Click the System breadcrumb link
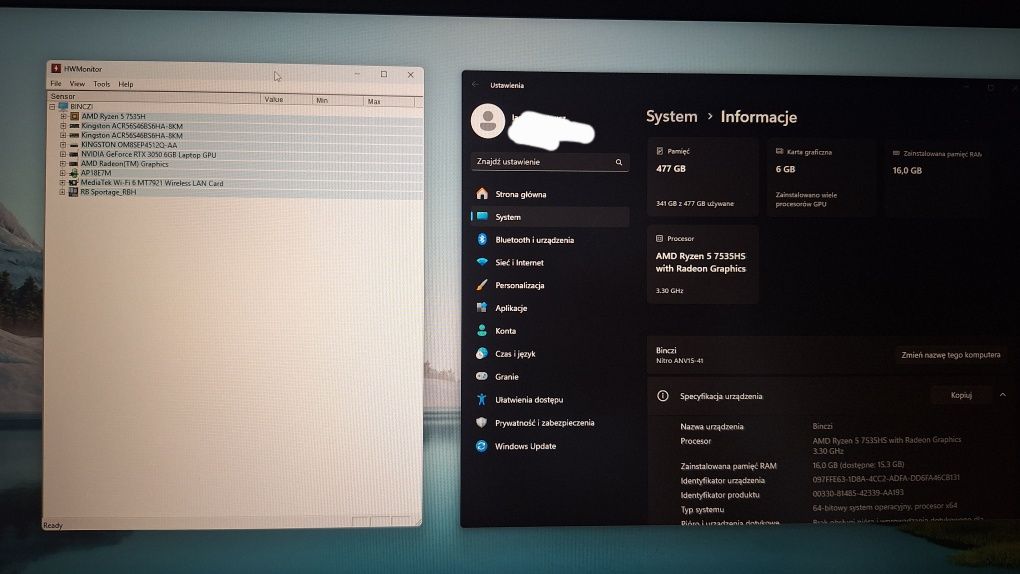This screenshot has height=574, width=1020. coord(671,116)
